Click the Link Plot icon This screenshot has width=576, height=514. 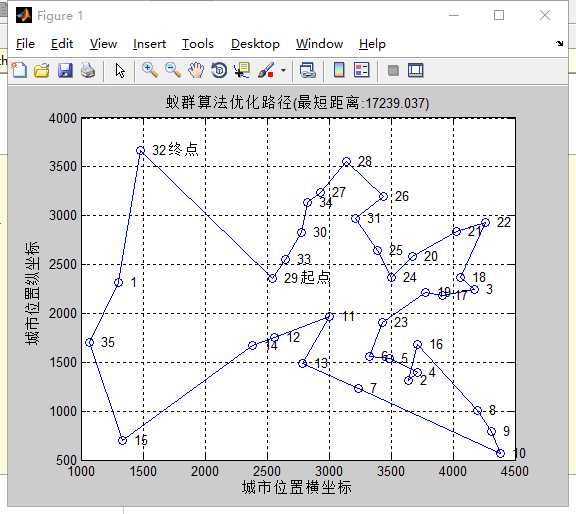[x=307, y=70]
